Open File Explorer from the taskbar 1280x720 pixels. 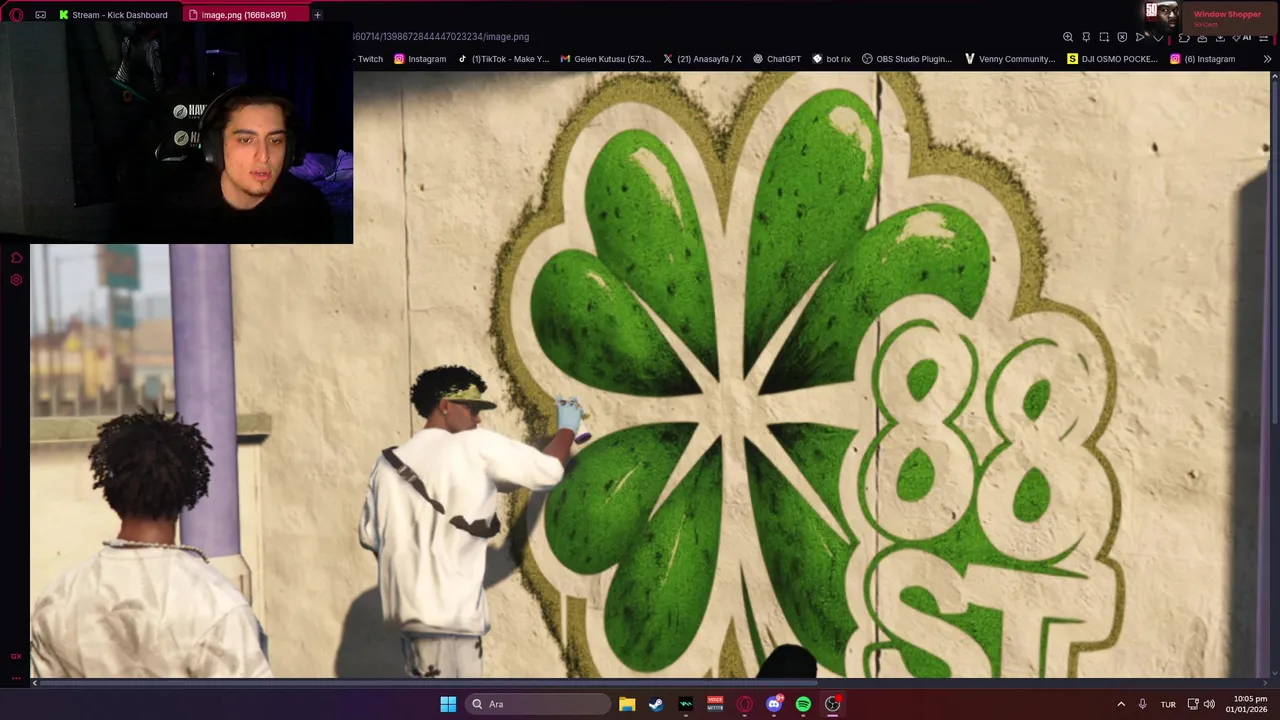(x=627, y=704)
